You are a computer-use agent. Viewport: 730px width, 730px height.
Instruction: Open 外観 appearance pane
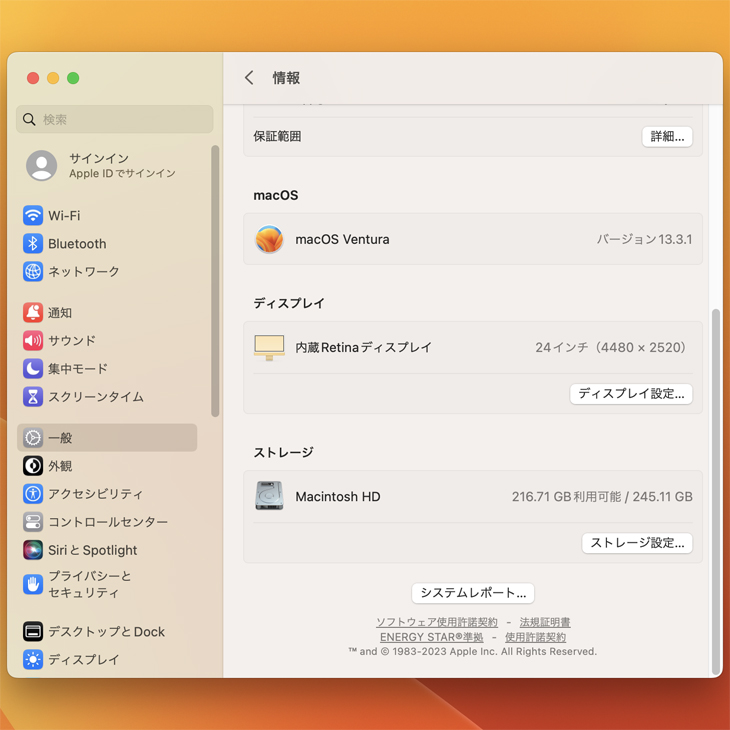click(x=60, y=466)
